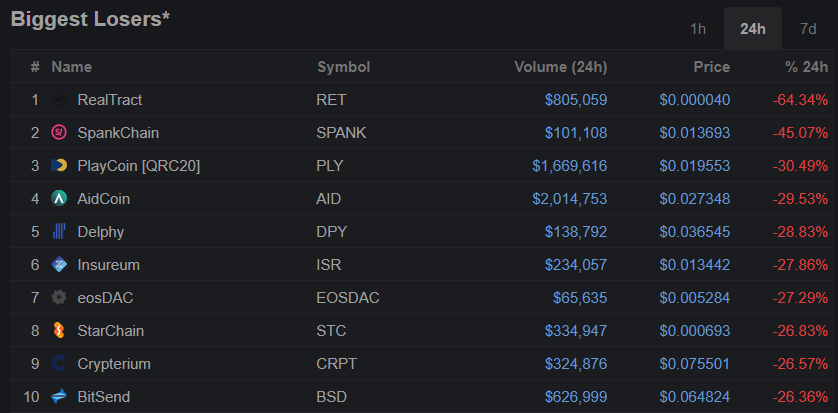Click the eosDAC gear logo icon
Screen dimensions: 838x413
pyautogui.click(x=60, y=298)
